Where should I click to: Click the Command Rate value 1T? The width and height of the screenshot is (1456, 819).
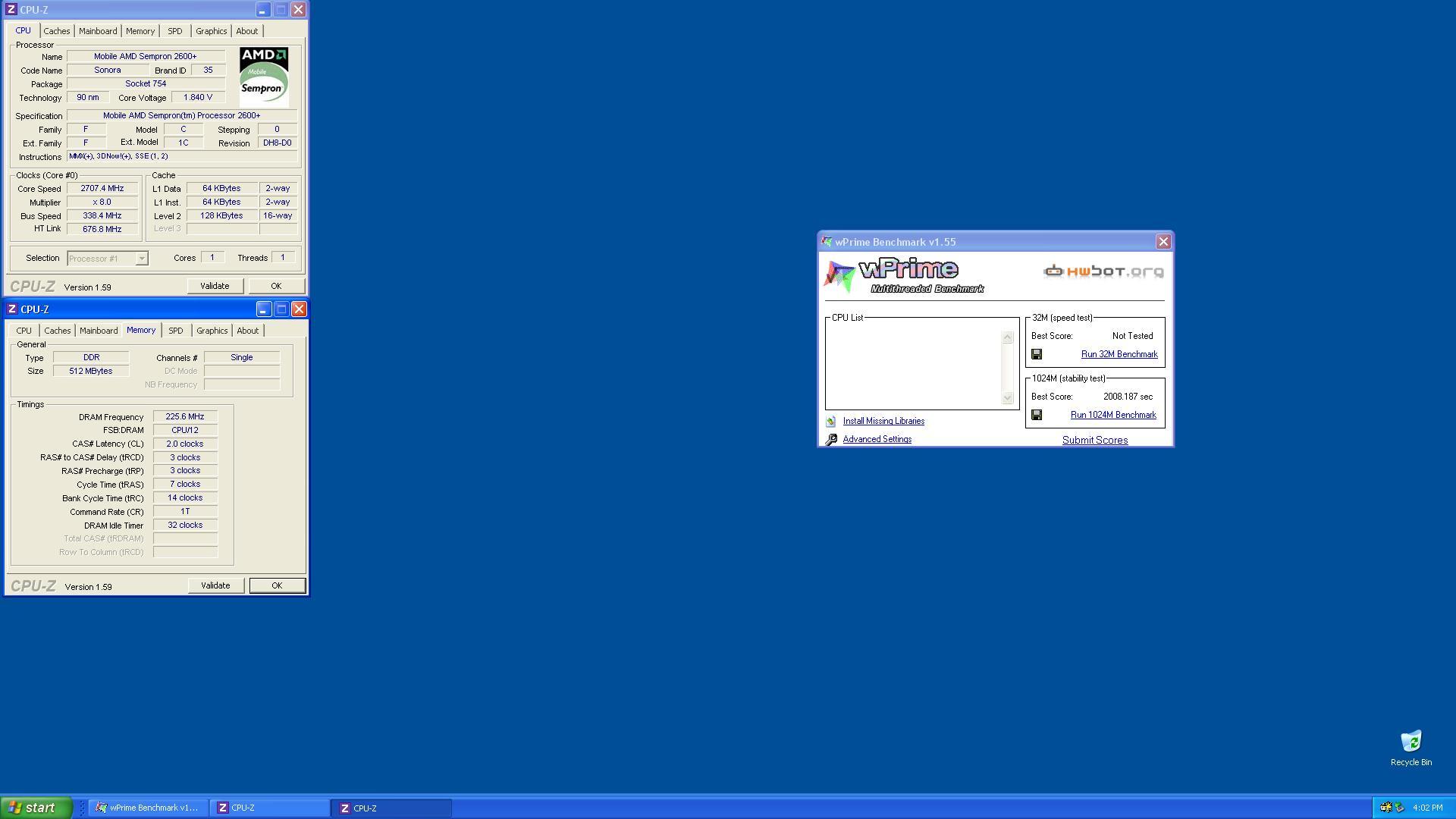[185, 511]
